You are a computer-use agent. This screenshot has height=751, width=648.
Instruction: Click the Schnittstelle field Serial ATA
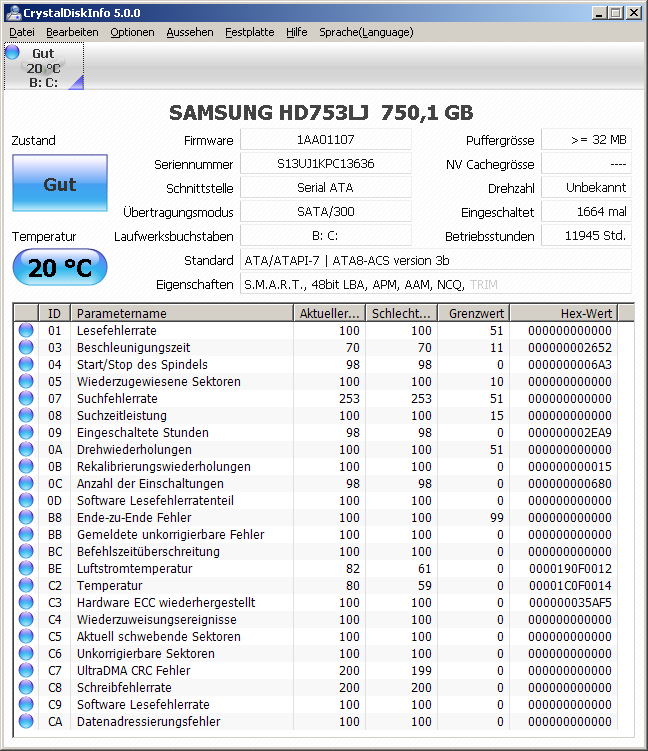point(326,188)
